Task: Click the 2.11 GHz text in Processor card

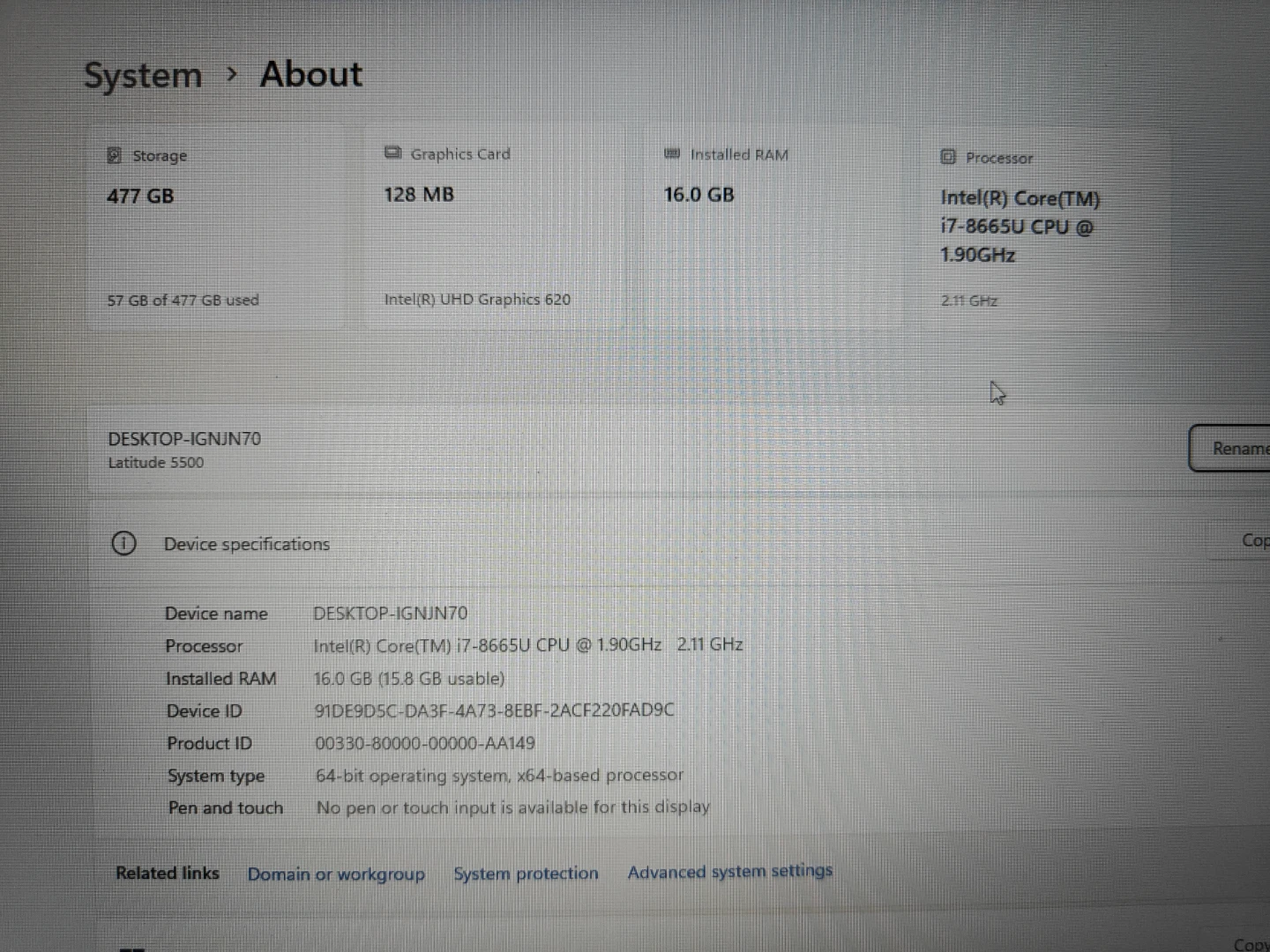Action: click(969, 301)
